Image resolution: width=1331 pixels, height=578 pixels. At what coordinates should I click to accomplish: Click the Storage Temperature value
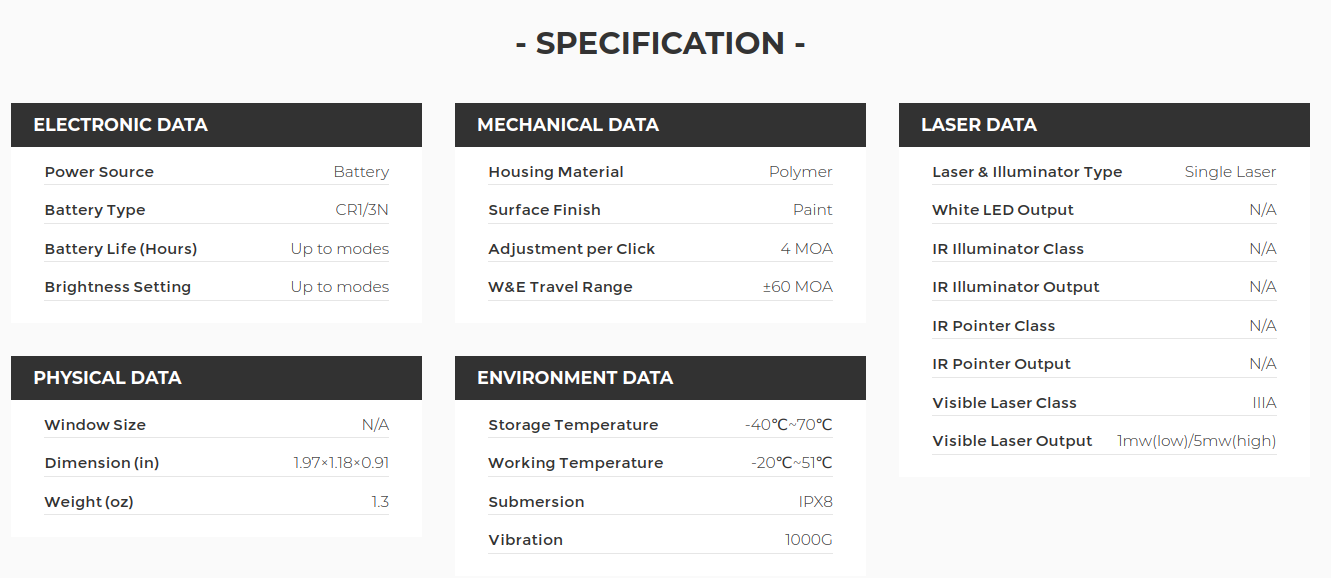789,425
